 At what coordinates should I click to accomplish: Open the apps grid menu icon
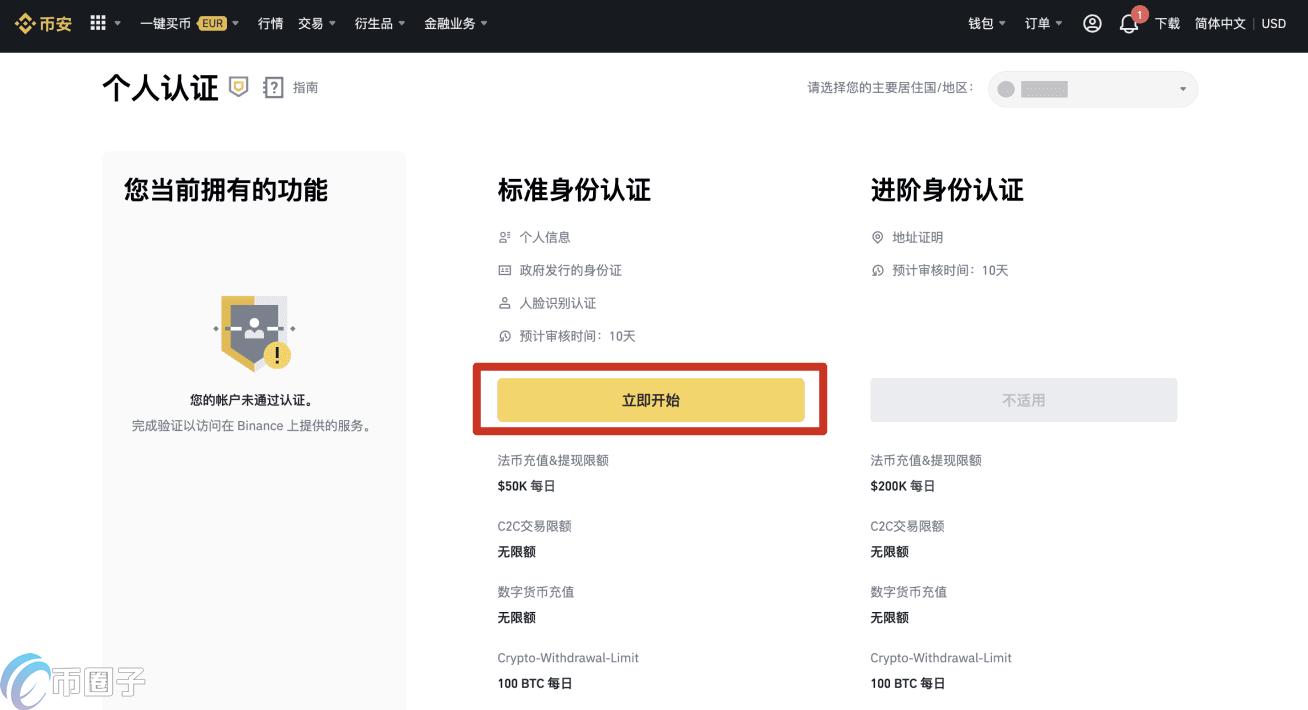[97, 23]
